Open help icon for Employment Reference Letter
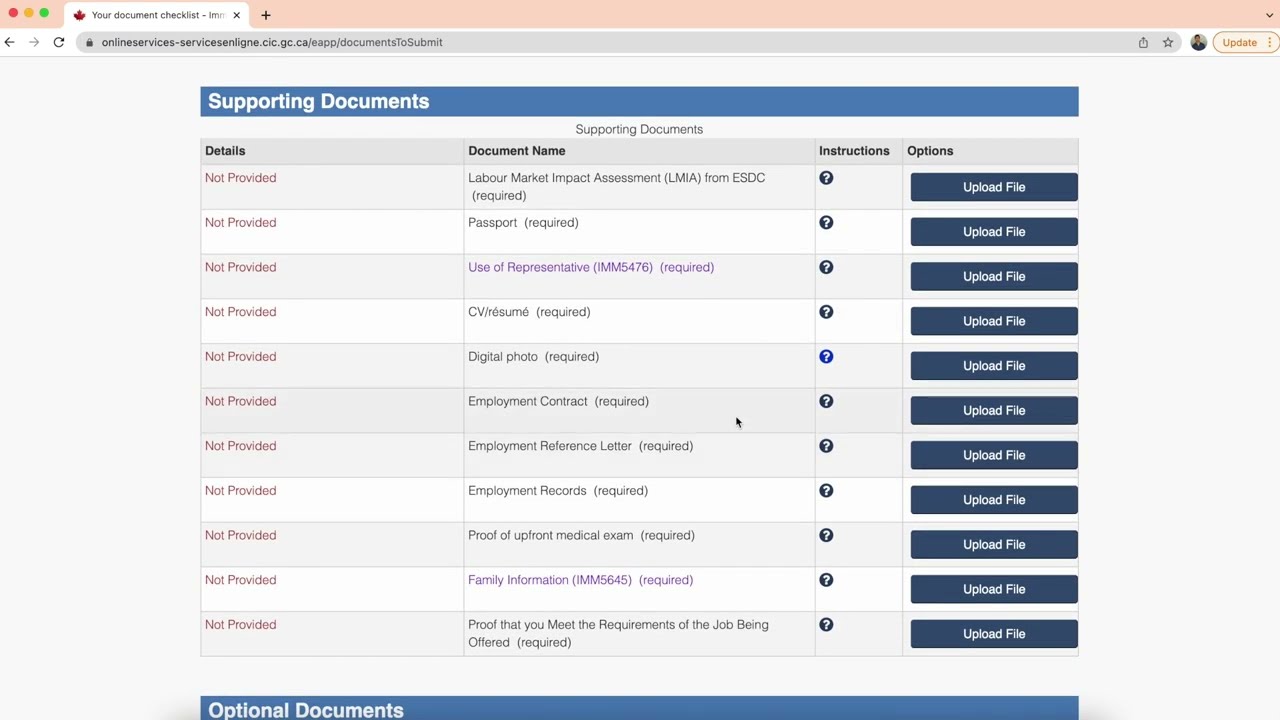This screenshot has width=1280, height=720. [826, 446]
